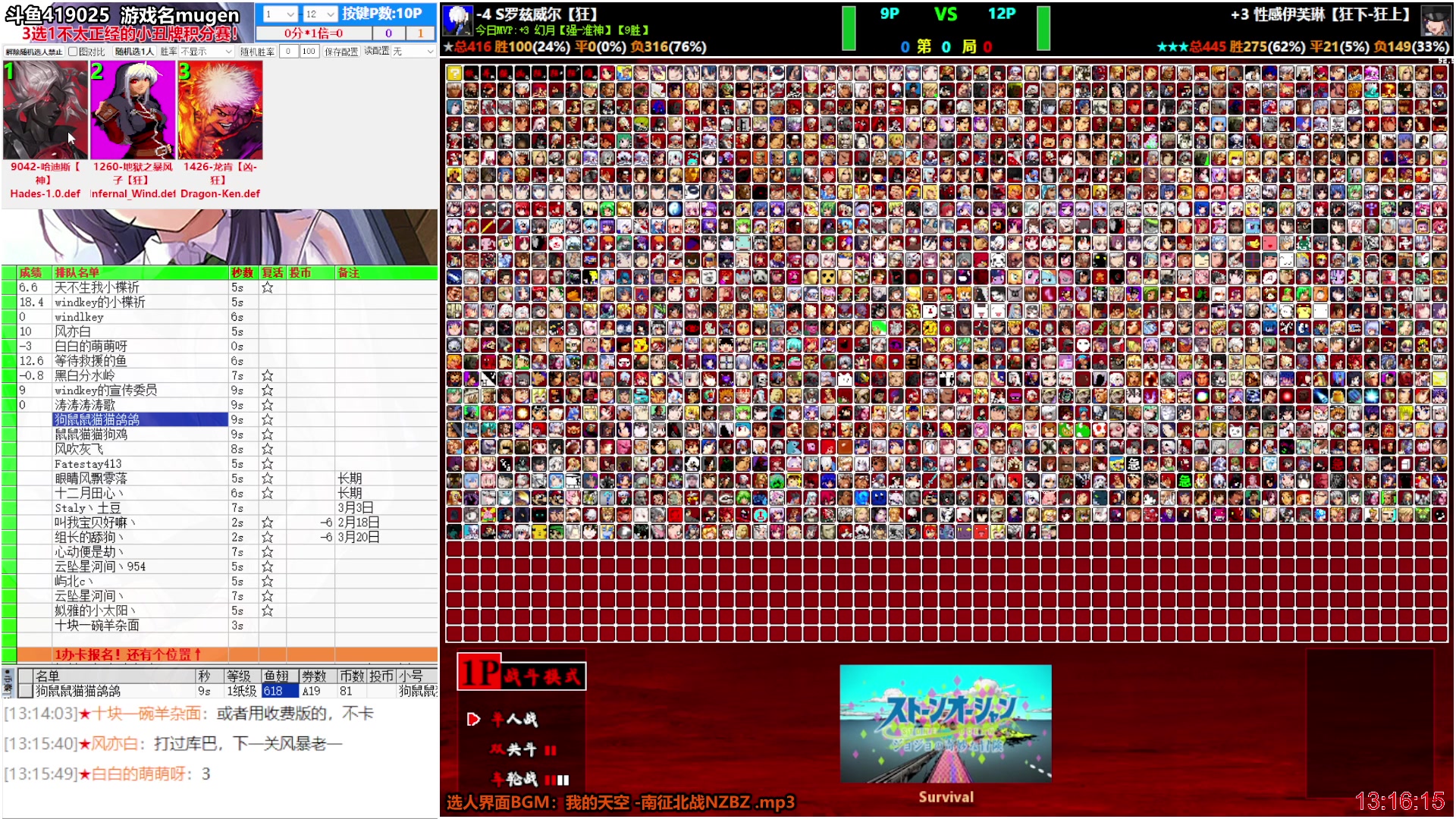This screenshot has height=819, width=1456.
Task: Select character portrait 3 龙肯 Dragon-Ken
Action: pyautogui.click(x=220, y=110)
